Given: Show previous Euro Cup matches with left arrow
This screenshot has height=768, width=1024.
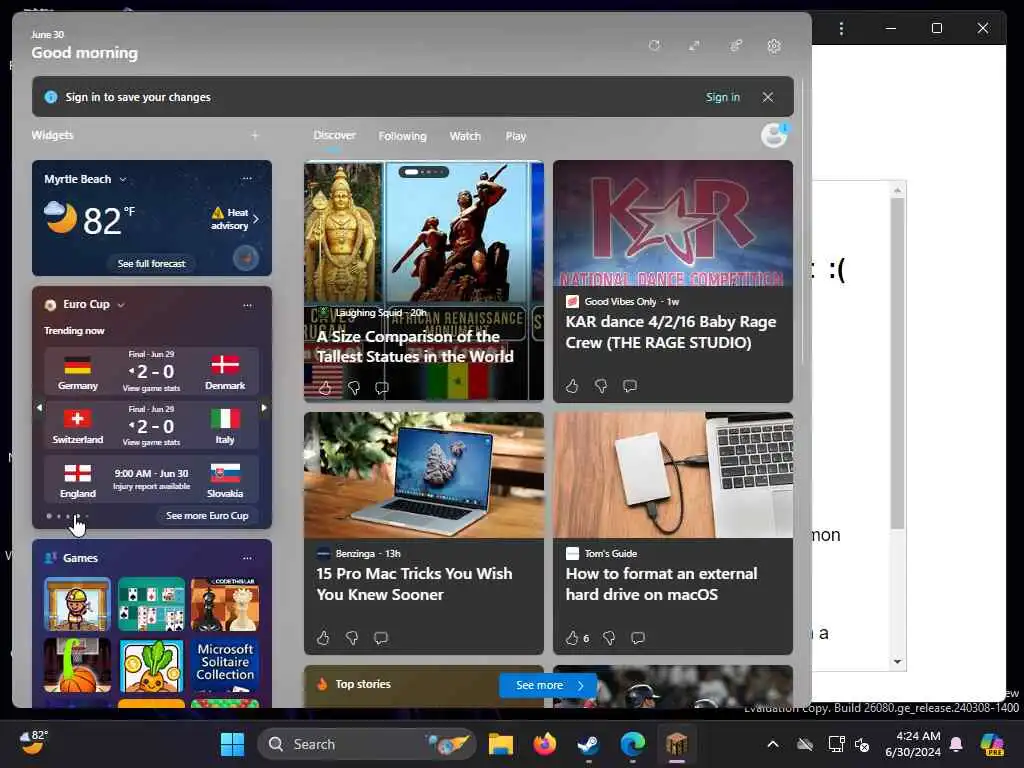Looking at the screenshot, I should click(x=39, y=408).
